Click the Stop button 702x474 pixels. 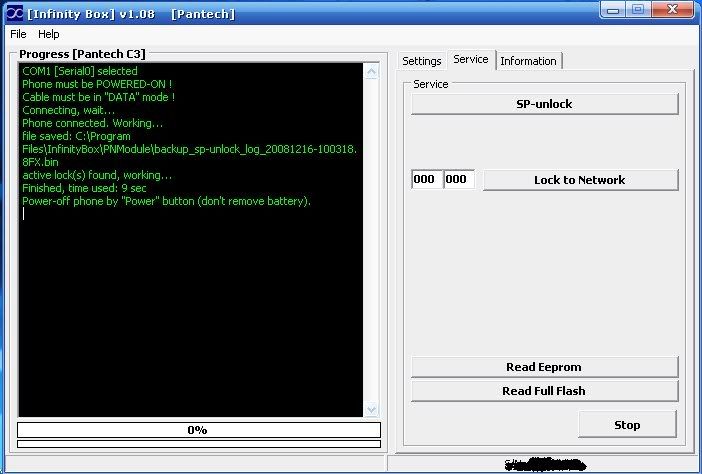click(x=627, y=425)
